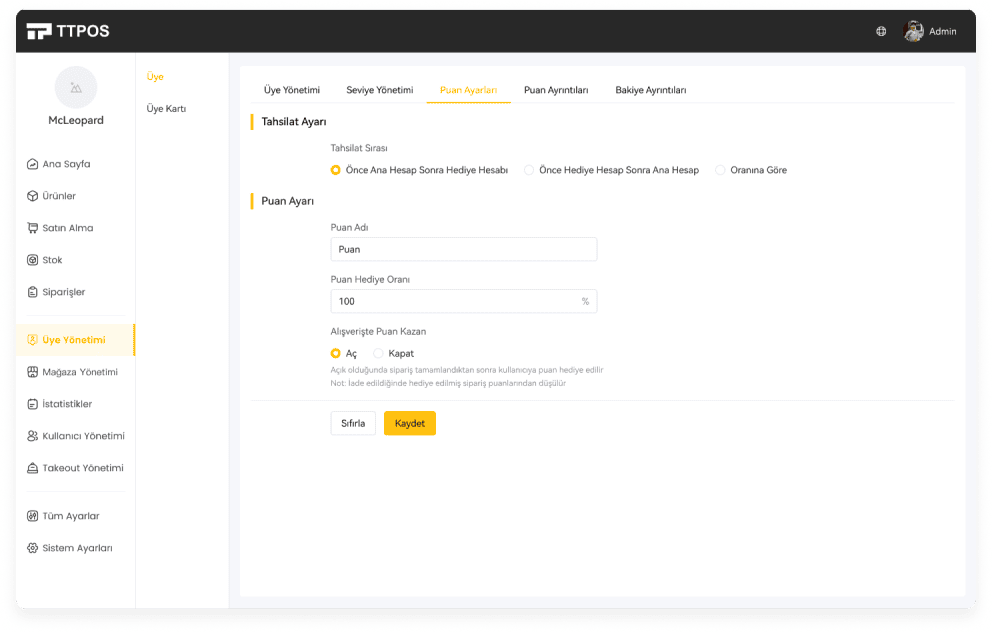This screenshot has width=992, height=633.
Task: Click the Tahsilat Ayarı section heading
Action: [x=294, y=121]
